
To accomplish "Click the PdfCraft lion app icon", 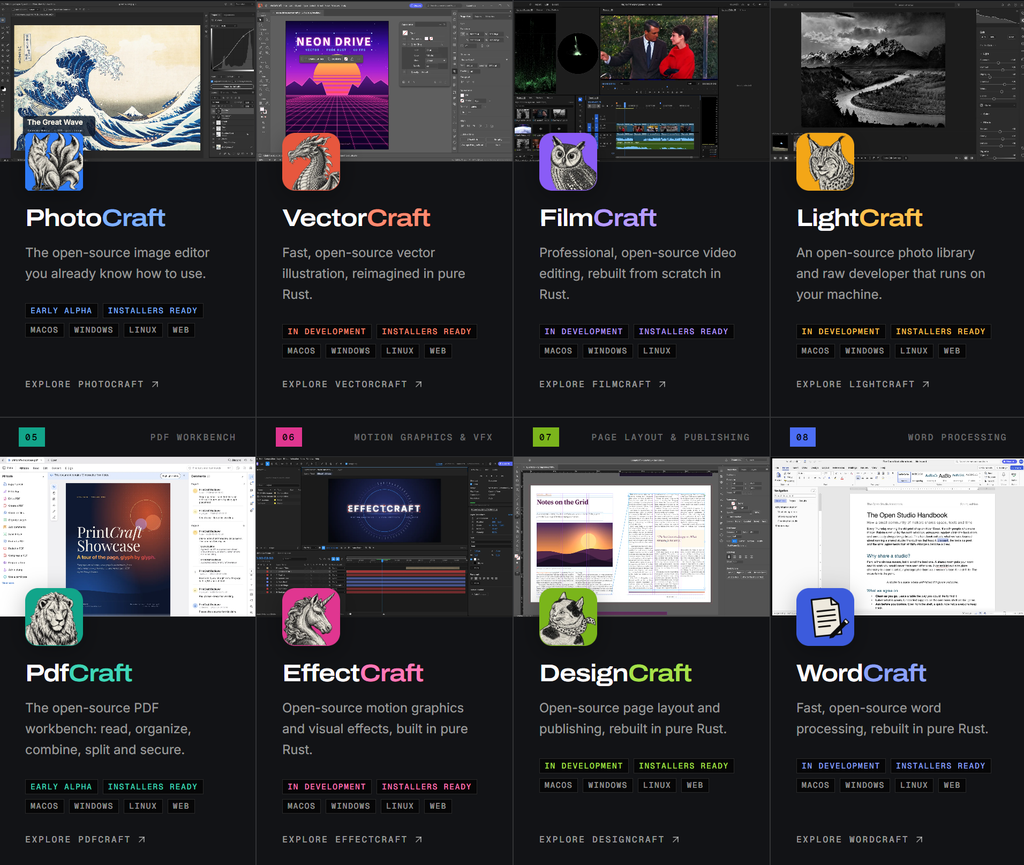I will tap(54, 617).
